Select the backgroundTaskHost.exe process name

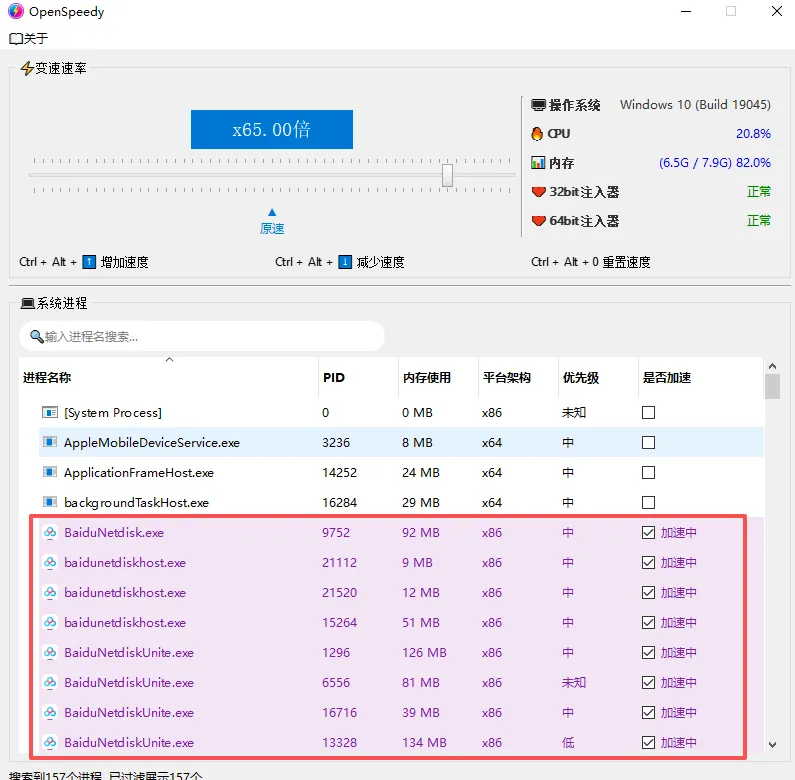[x=136, y=503]
